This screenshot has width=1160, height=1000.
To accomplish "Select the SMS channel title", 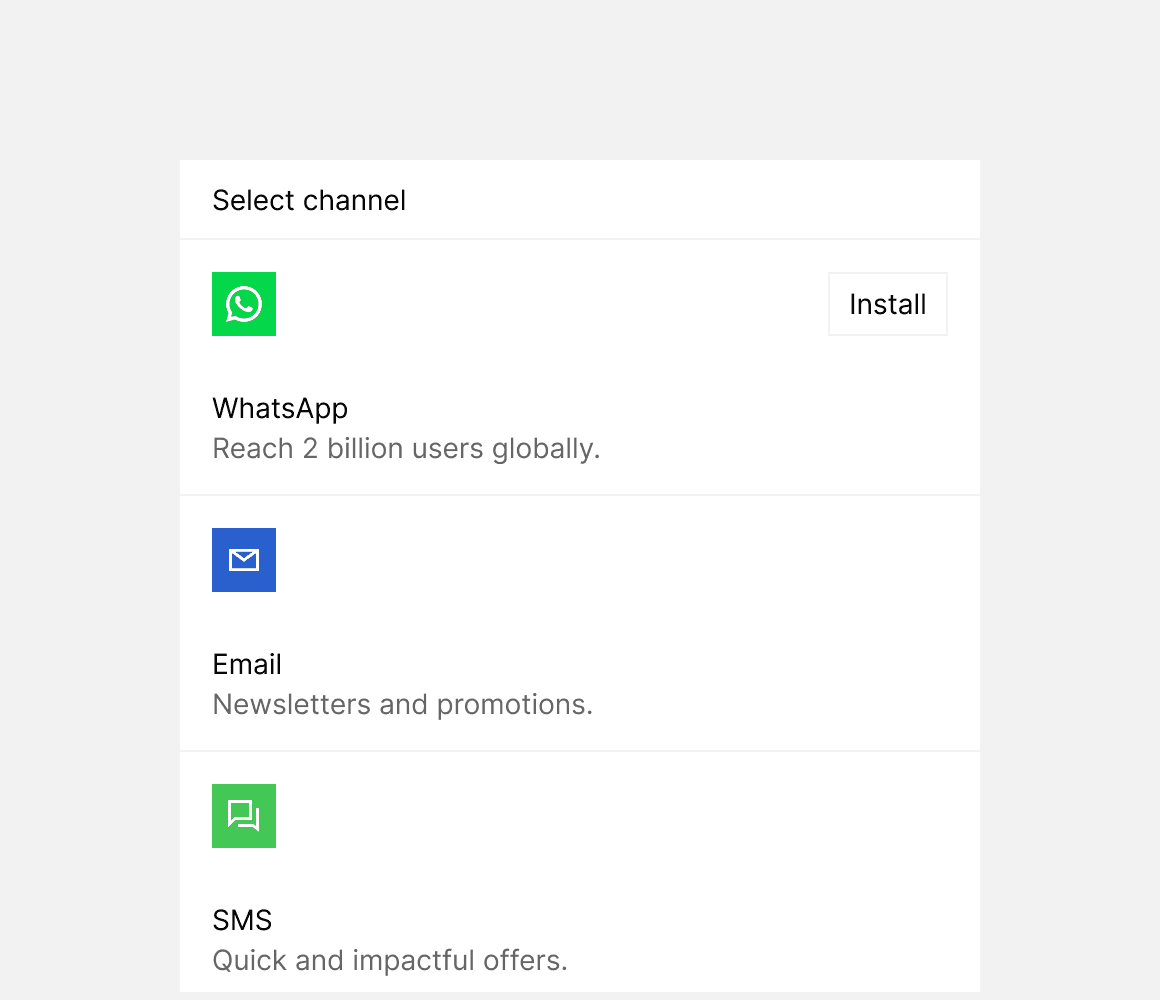I will pyautogui.click(x=243, y=920).
